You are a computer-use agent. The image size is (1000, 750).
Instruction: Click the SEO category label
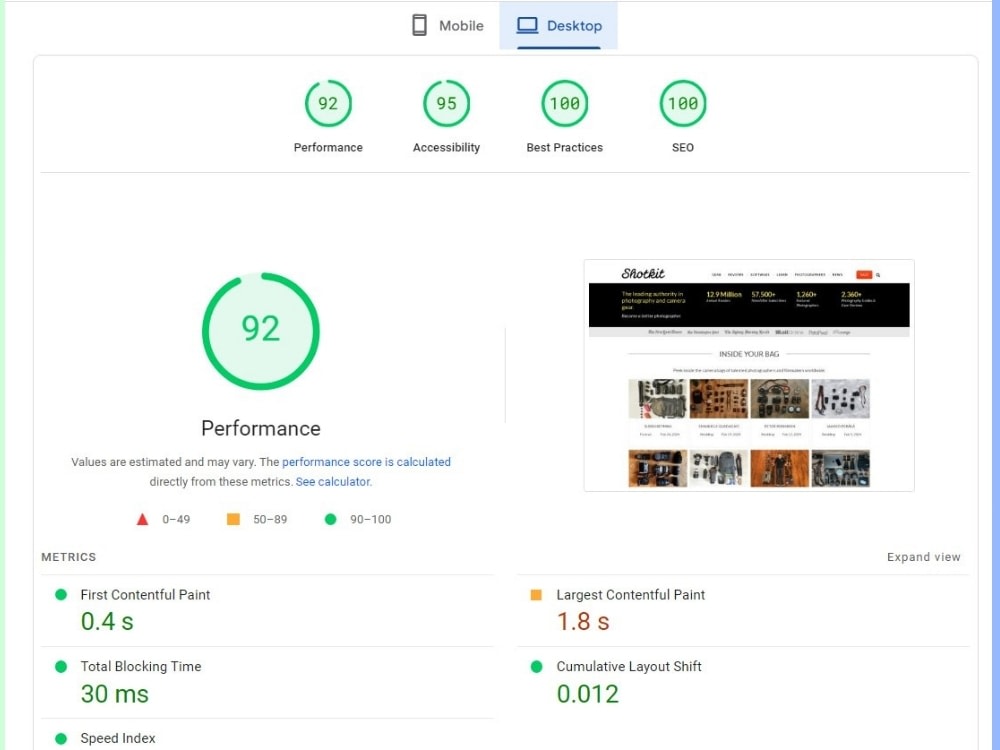point(682,147)
